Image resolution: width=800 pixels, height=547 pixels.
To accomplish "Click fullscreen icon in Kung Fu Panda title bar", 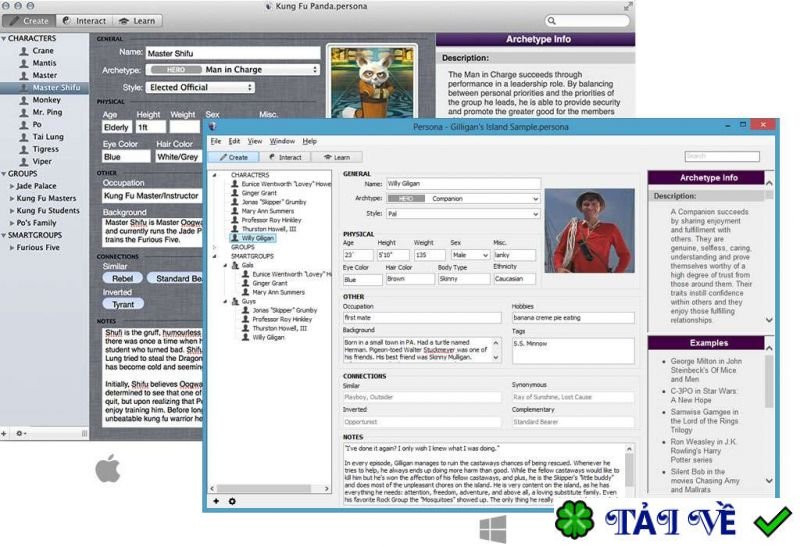I will click(x=628, y=7).
